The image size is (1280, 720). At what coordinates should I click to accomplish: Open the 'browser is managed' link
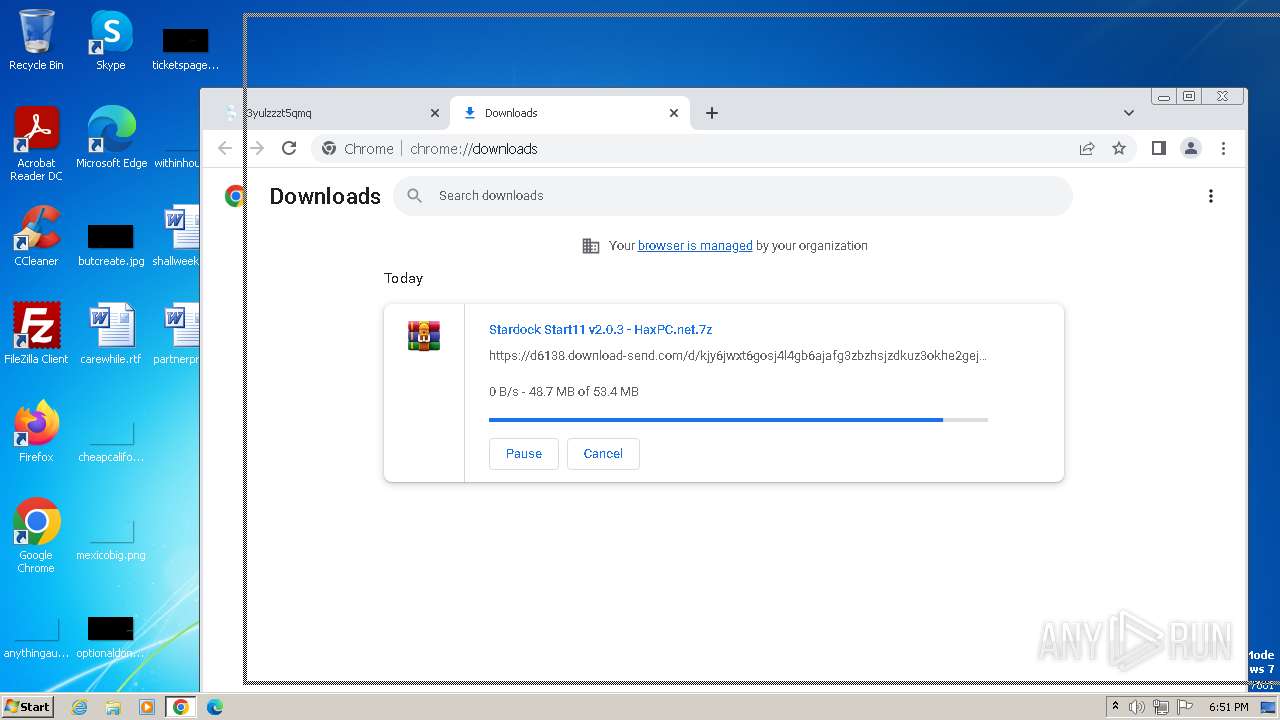(695, 246)
